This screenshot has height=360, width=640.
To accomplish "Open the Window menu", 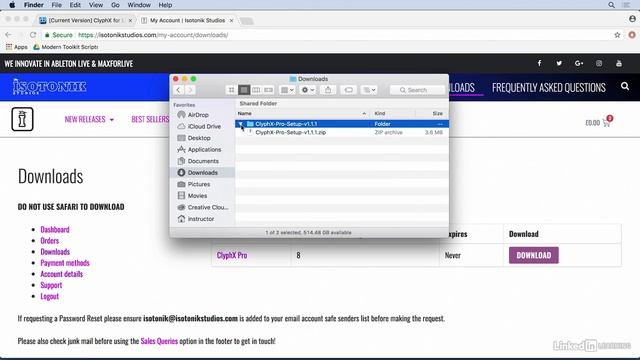I will [x=139, y=5].
